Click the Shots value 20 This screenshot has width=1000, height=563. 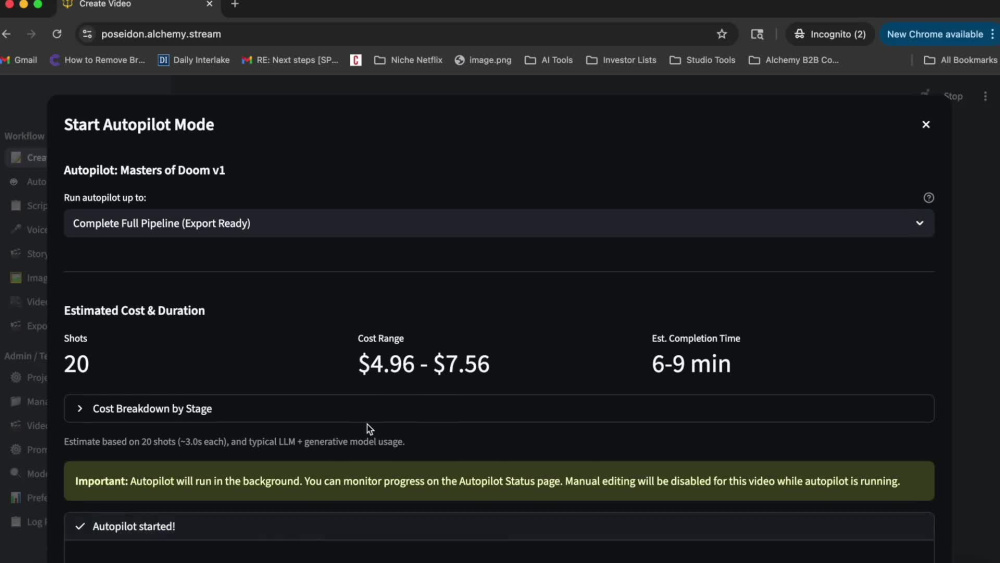pyautogui.click(x=77, y=364)
